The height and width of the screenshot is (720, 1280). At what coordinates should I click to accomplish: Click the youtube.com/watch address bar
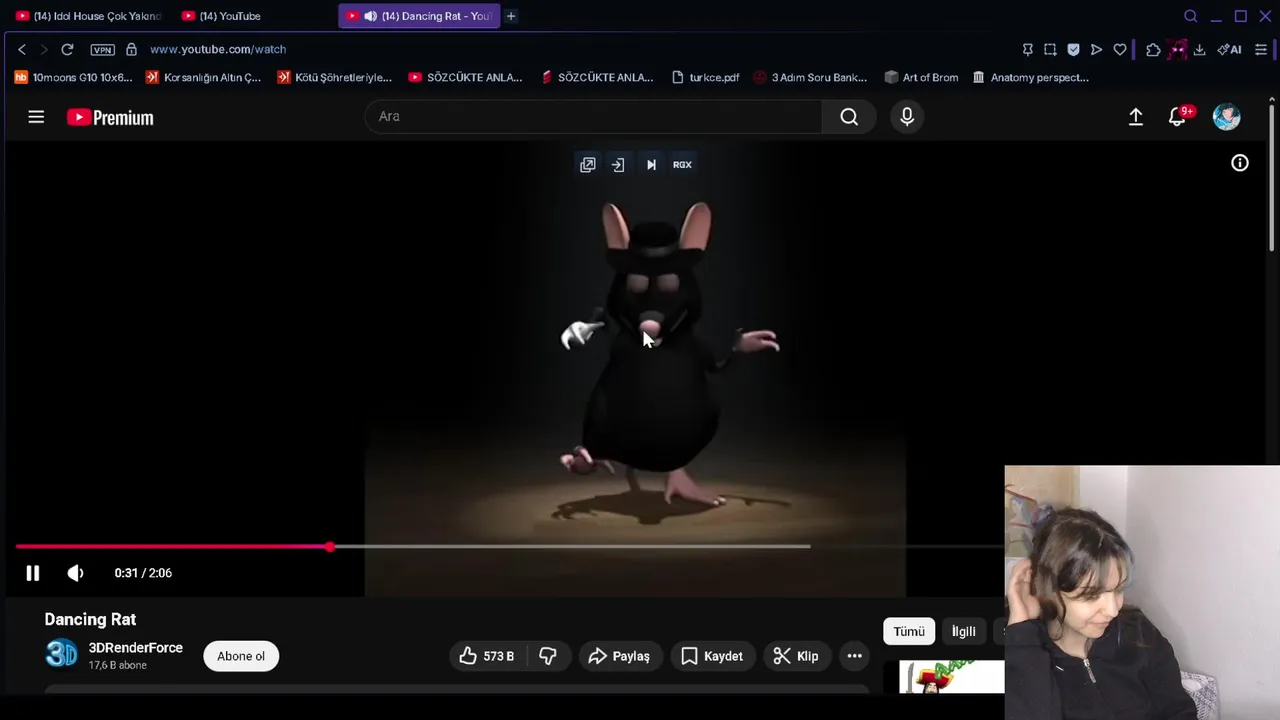(218, 49)
